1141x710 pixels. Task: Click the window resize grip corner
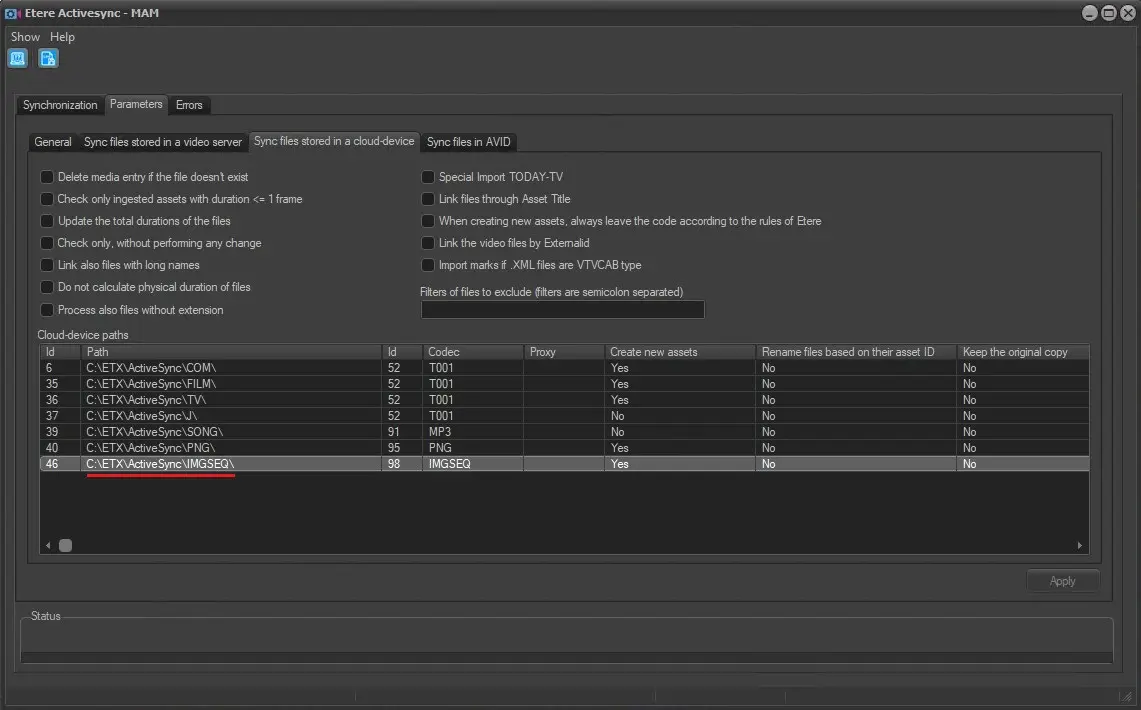pos(1126,696)
